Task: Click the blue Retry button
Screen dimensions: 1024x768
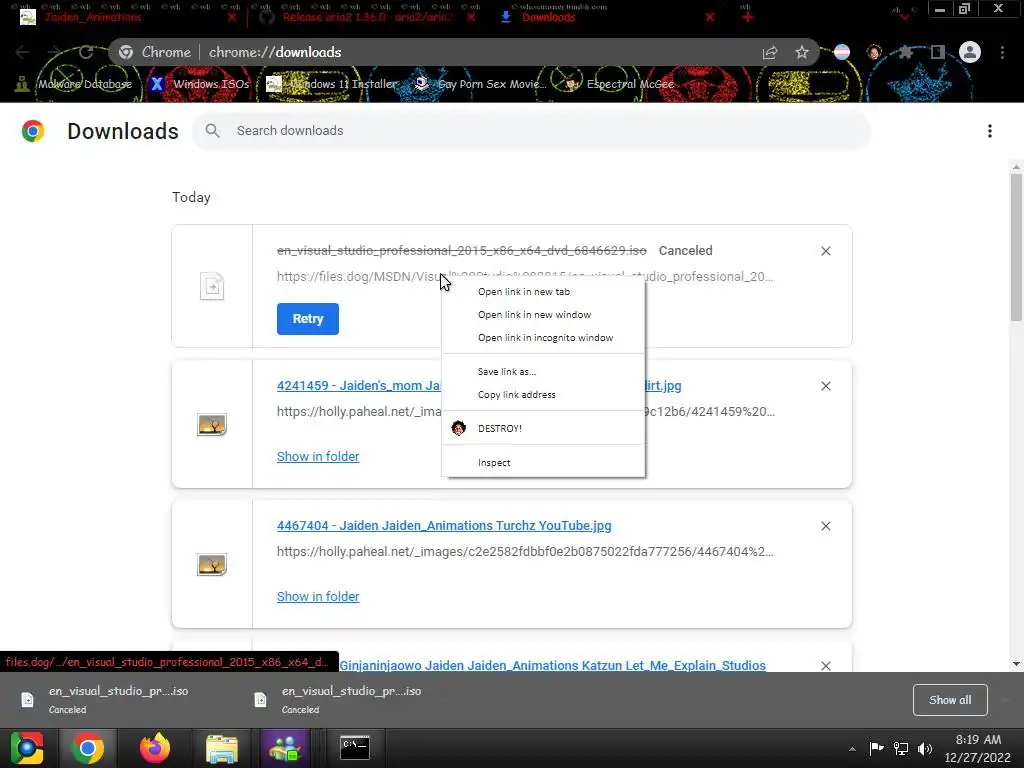Action: pos(308,319)
